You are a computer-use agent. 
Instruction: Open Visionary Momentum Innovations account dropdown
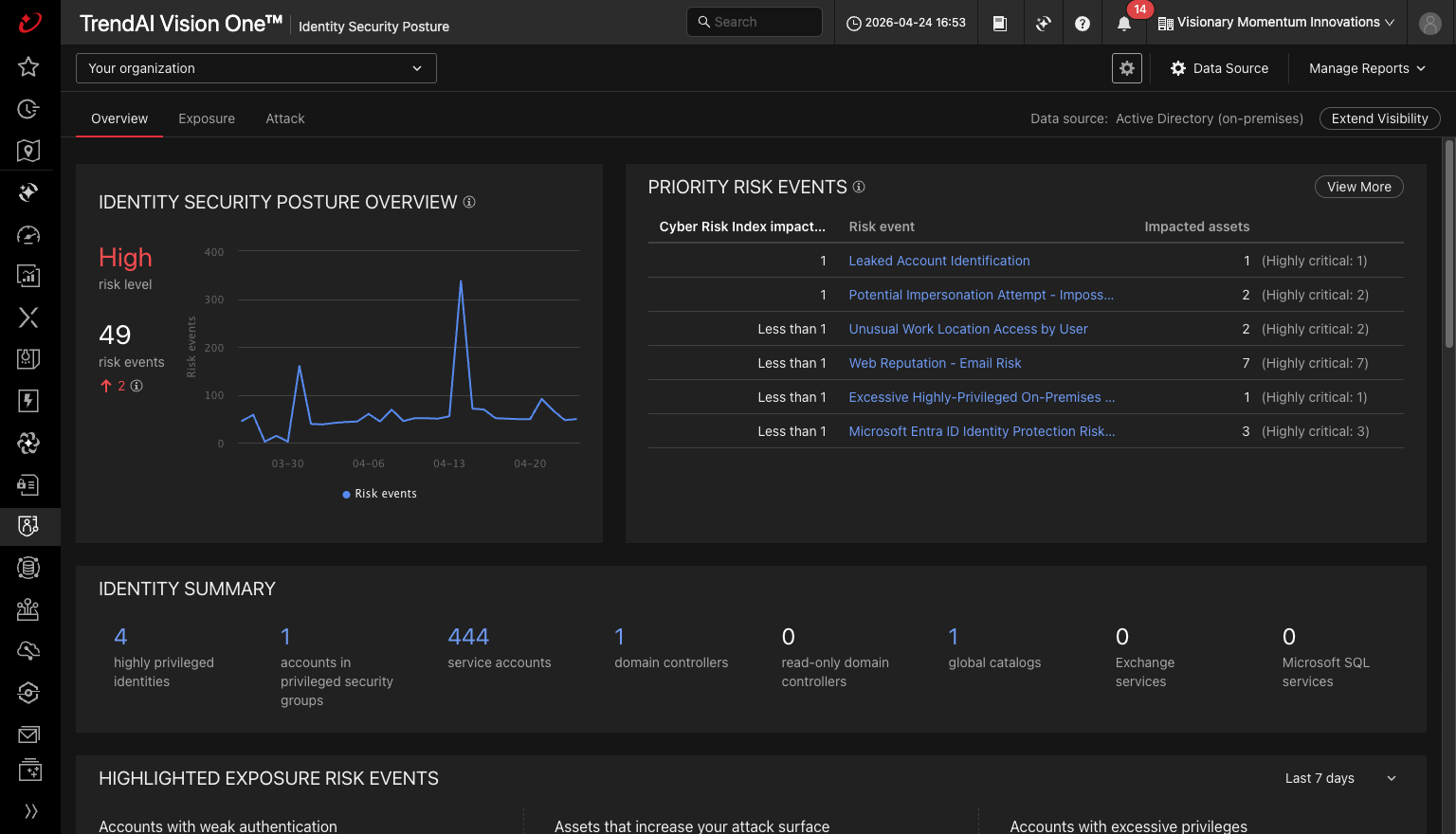pos(1276,23)
